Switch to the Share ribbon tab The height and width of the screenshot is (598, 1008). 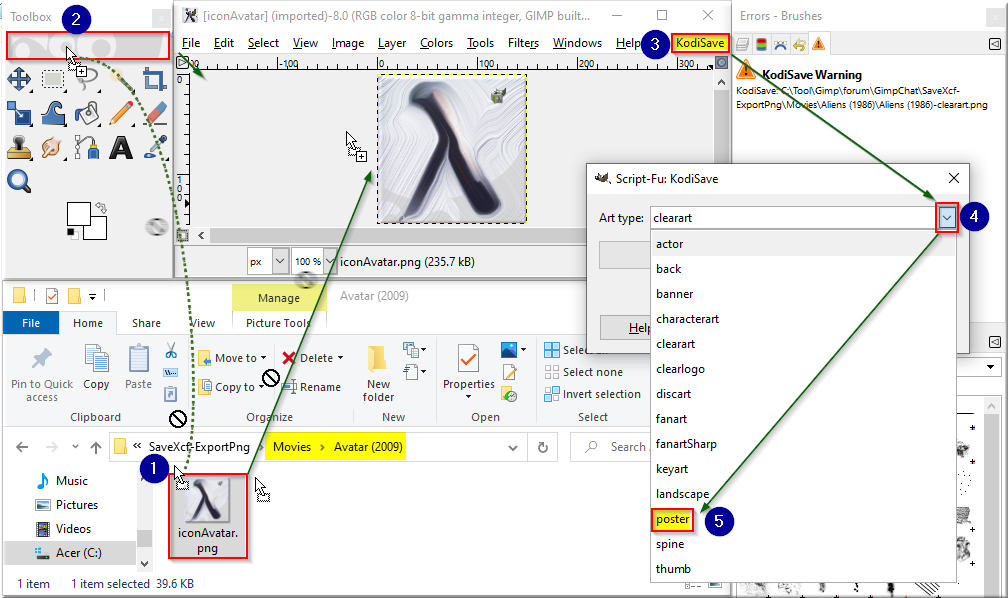coord(146,323)
